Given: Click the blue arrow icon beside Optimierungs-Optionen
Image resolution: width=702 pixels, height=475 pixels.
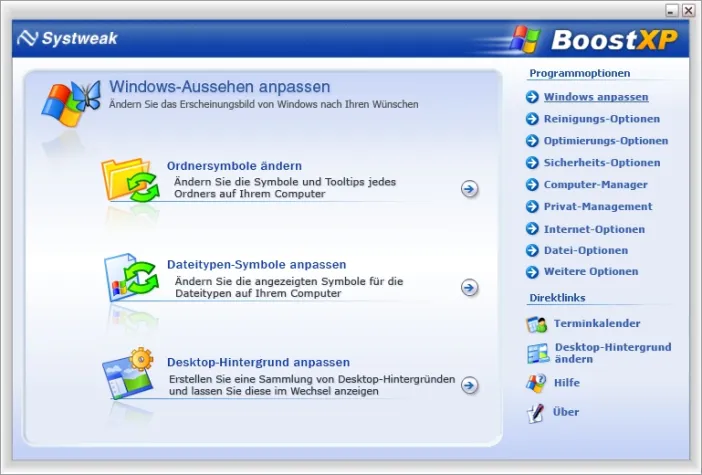Looking at the screenshot, I should pos(532,141).
